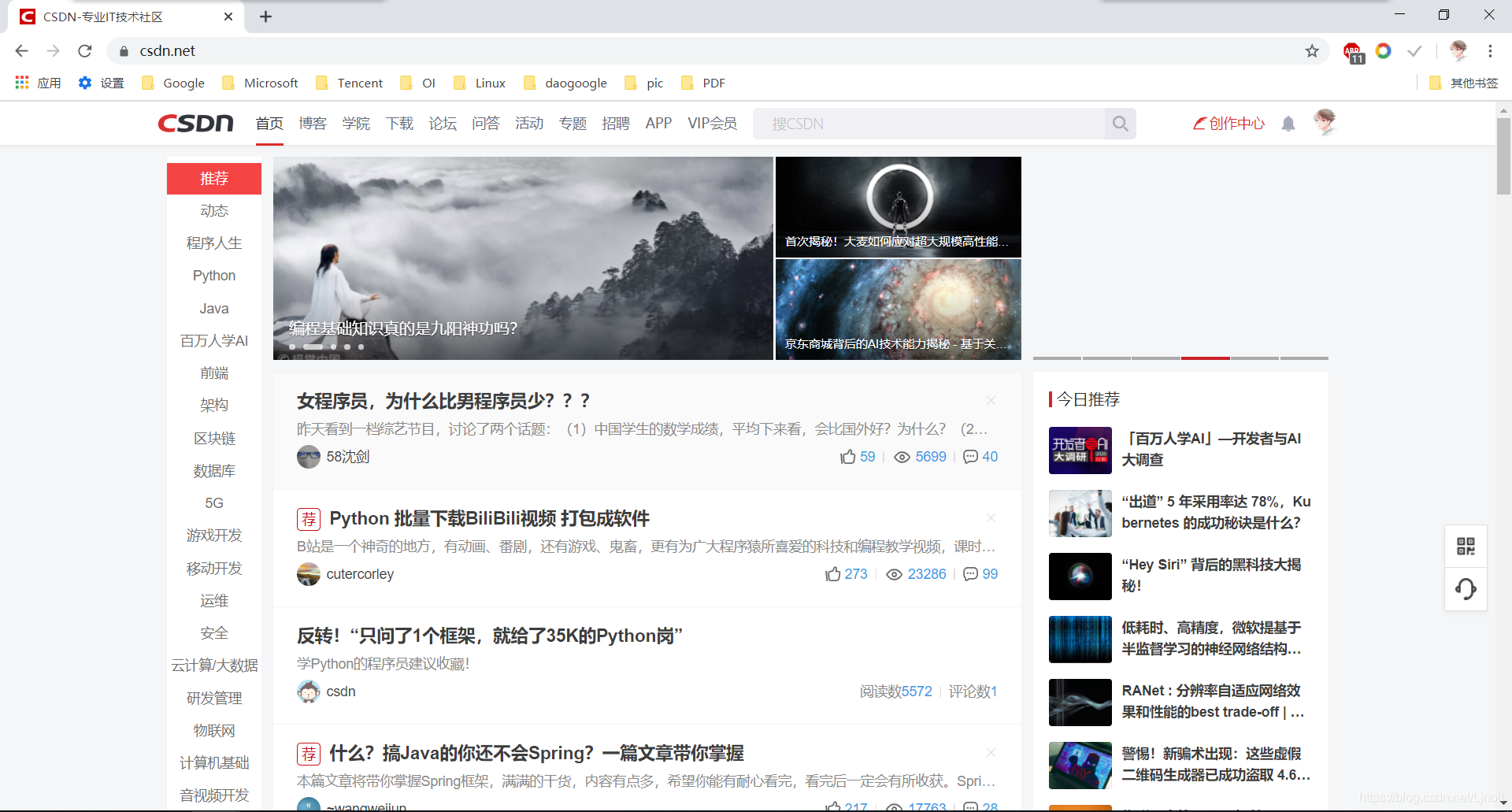Click the search magnifier icon
The width and height of the screenshot is (1512, 812).
tap(1120, 124)
